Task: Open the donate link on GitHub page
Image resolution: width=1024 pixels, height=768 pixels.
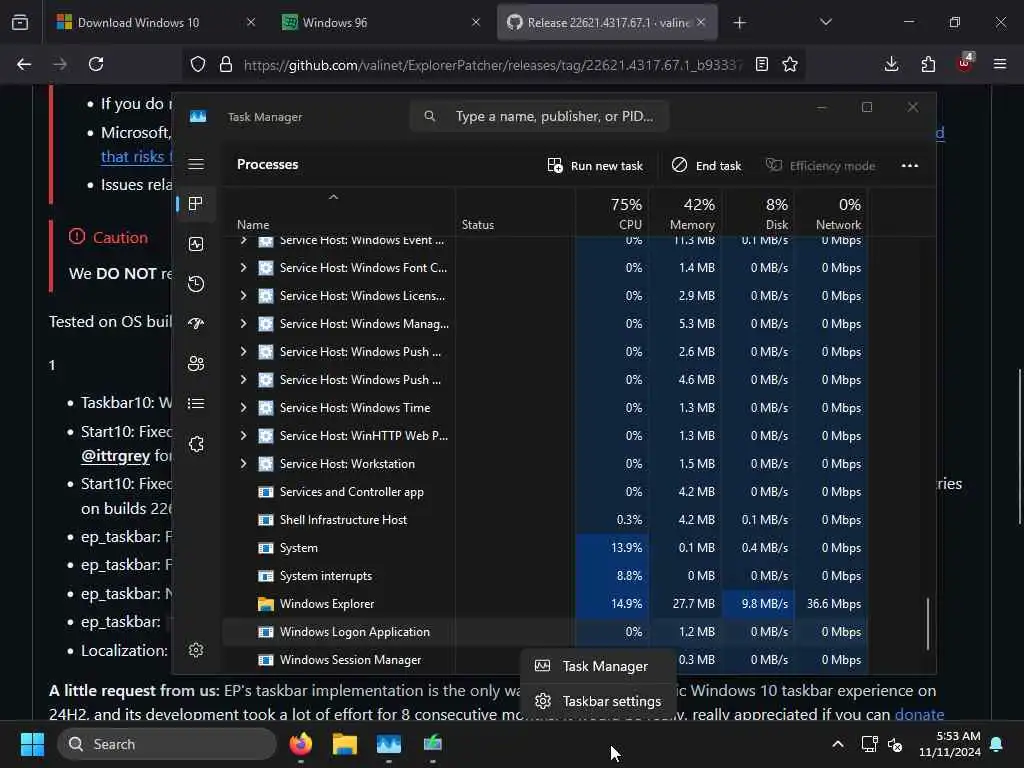Action: [919, 714]
